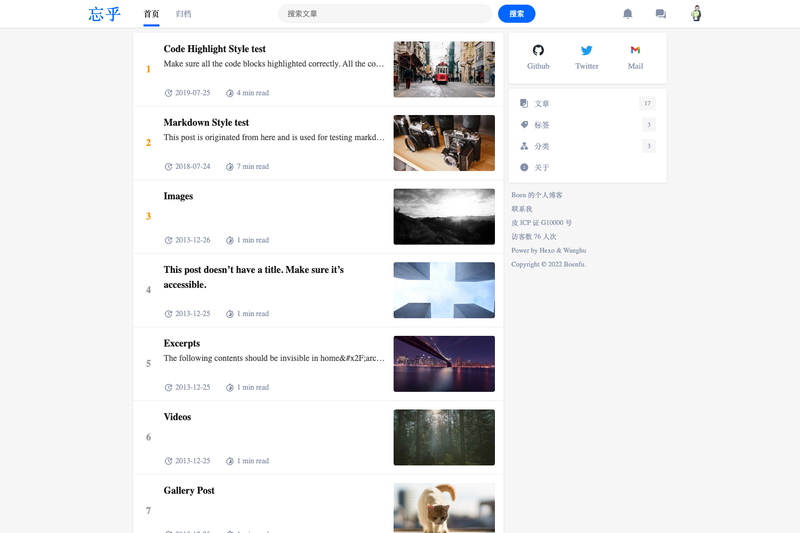Click the 关于 about info icon

point(524,167)
